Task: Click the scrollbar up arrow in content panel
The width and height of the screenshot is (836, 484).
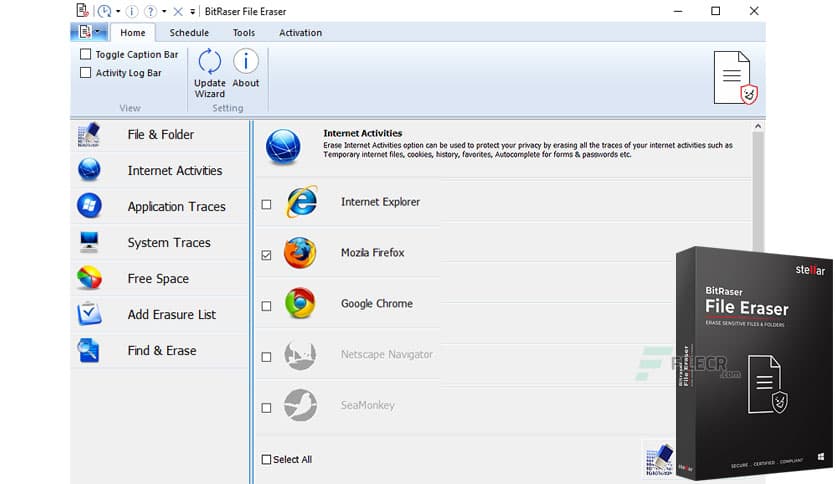Action: coord(758,126)
